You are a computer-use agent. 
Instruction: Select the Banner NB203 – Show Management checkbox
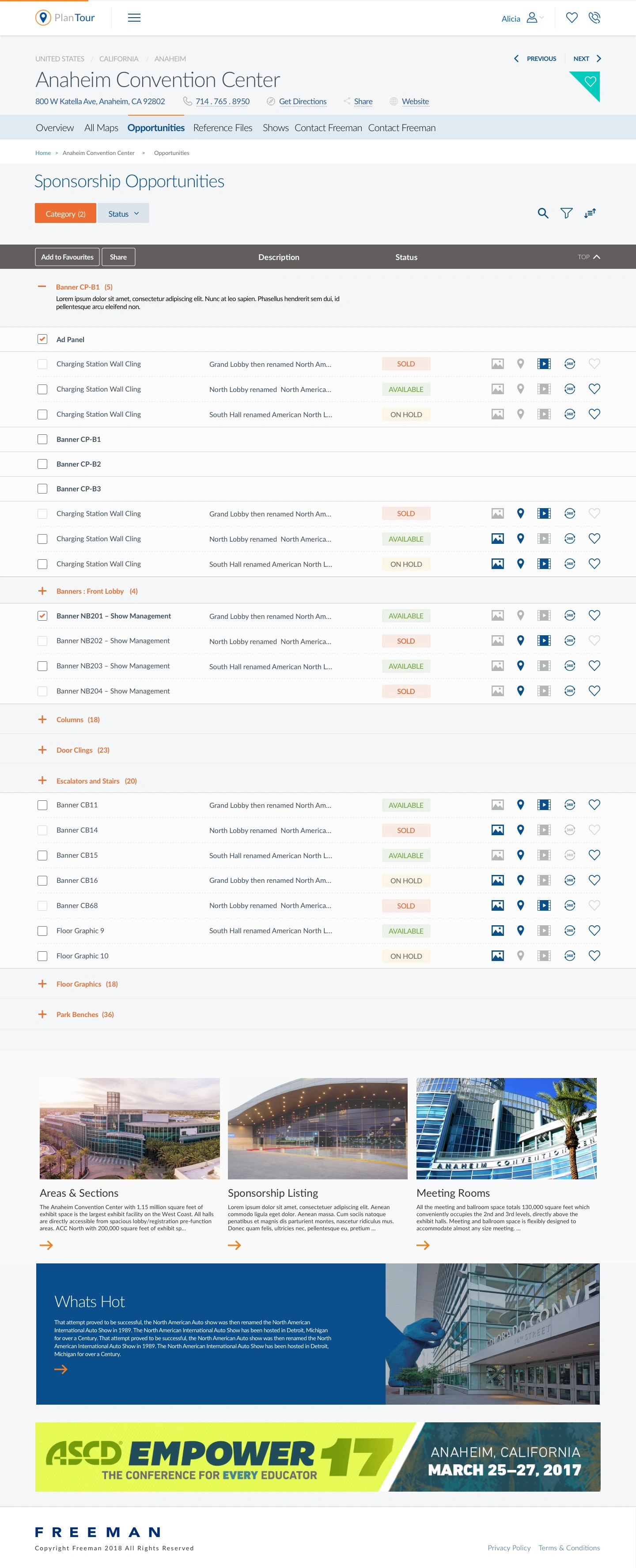(x=42, y=666)
